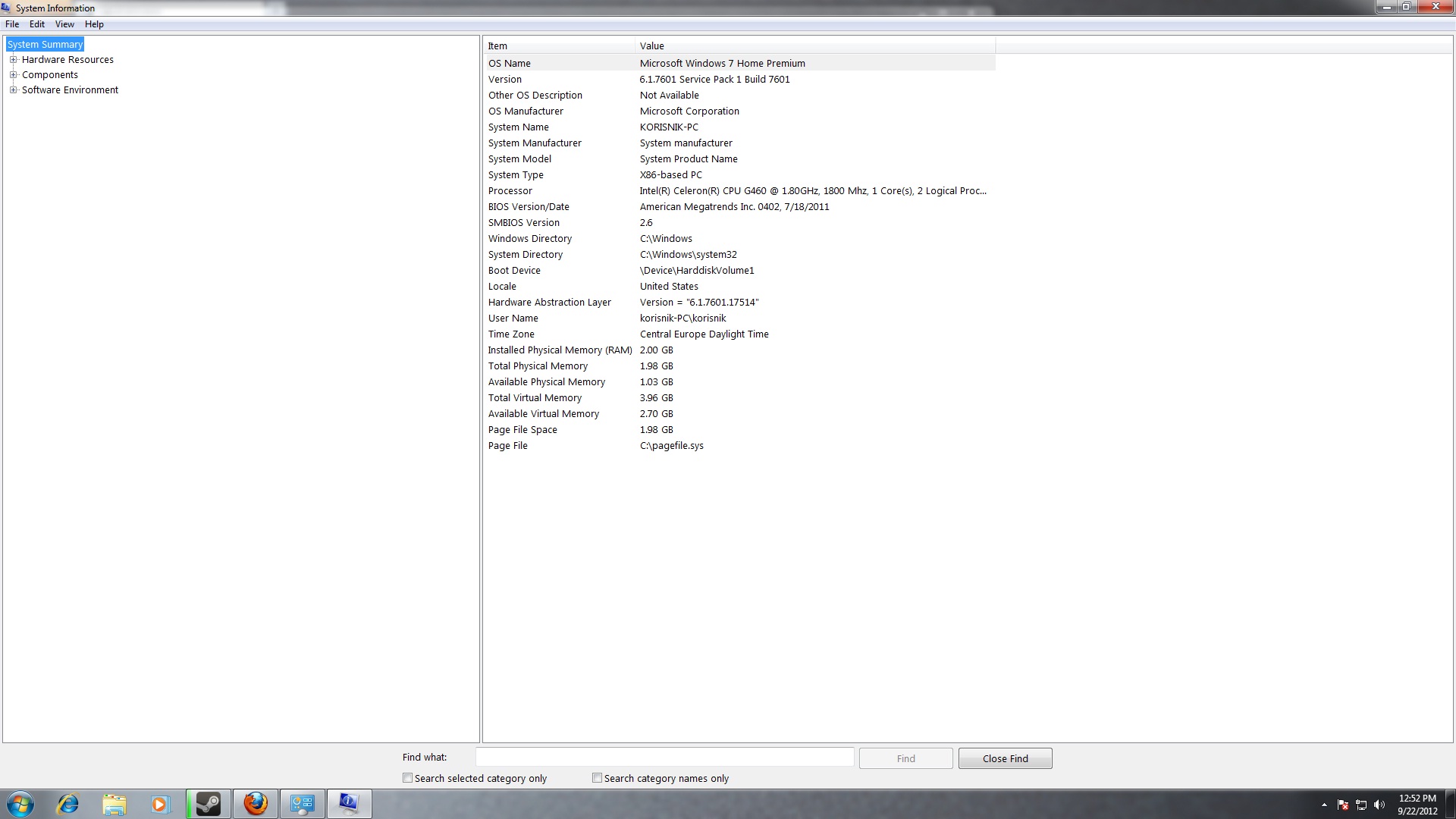
Task: Open the network connection tray icon
Action: [1361, 805]
